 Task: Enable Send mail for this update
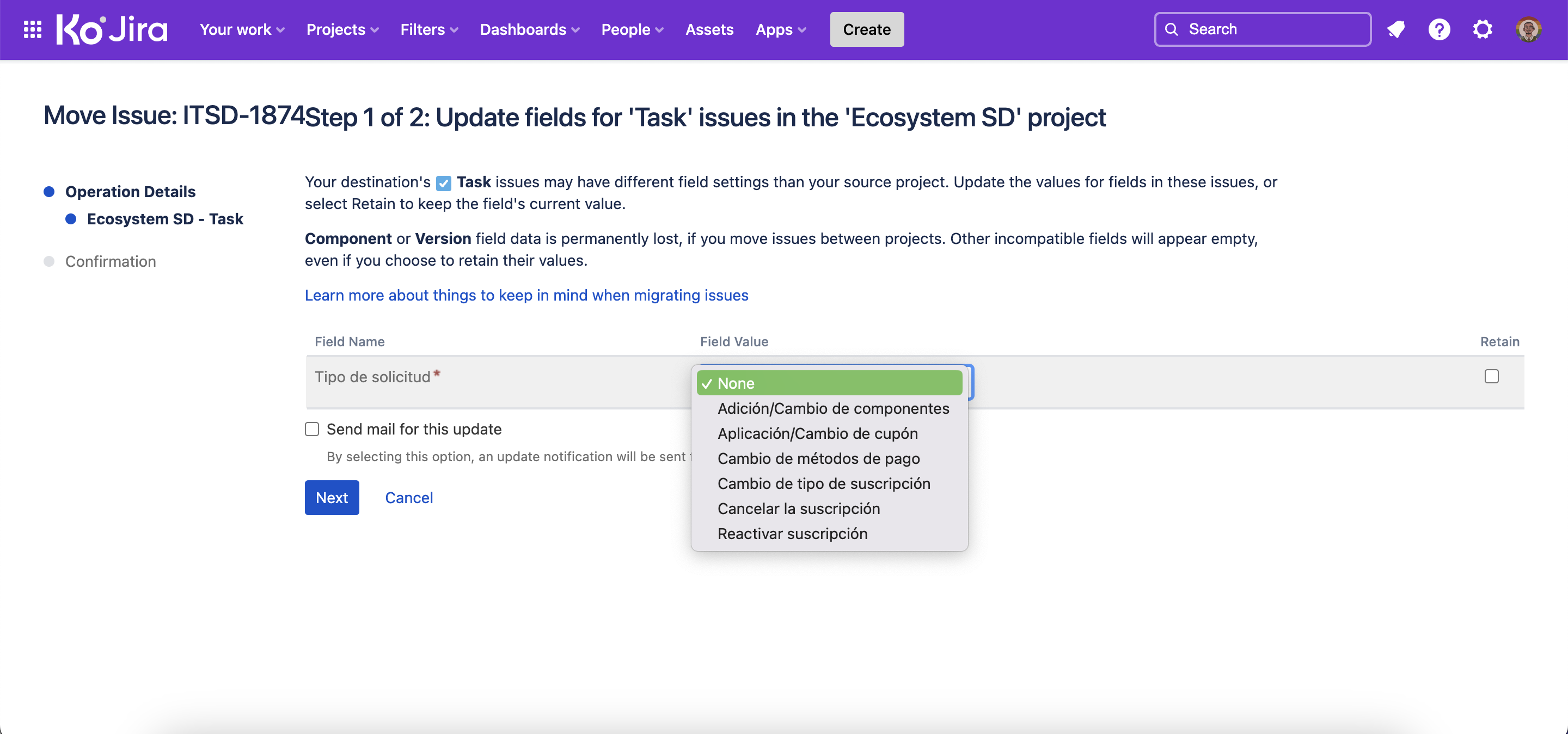click(313, 429)
